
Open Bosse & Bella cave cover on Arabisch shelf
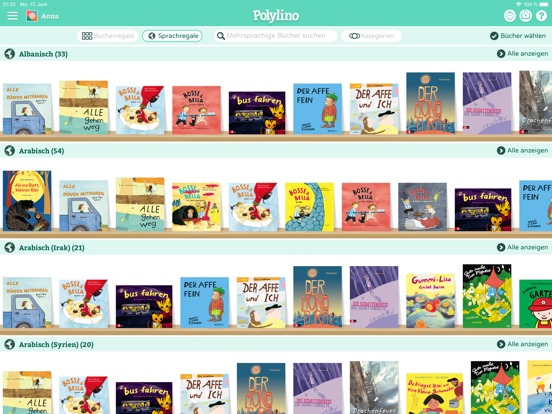pyautogui.click(x=196, y=207)
